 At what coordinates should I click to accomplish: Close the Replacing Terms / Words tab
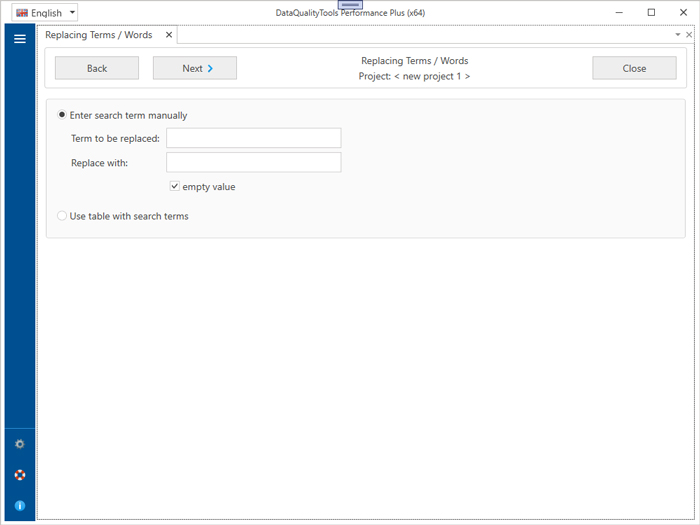pyautogui.click(x=168, y=35)
